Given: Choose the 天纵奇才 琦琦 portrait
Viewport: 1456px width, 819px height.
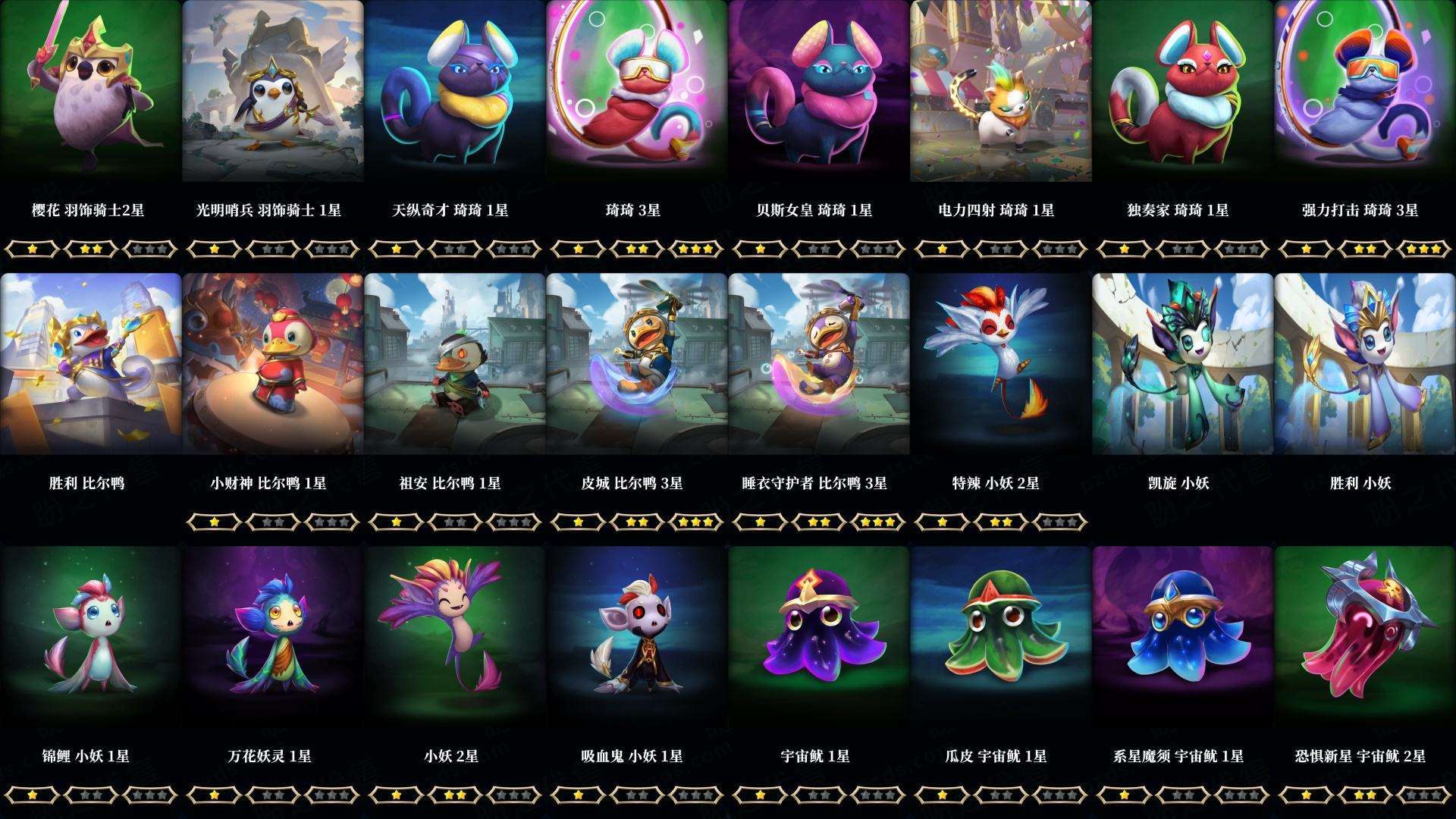Looking at the screenshot, I should 455,91.
